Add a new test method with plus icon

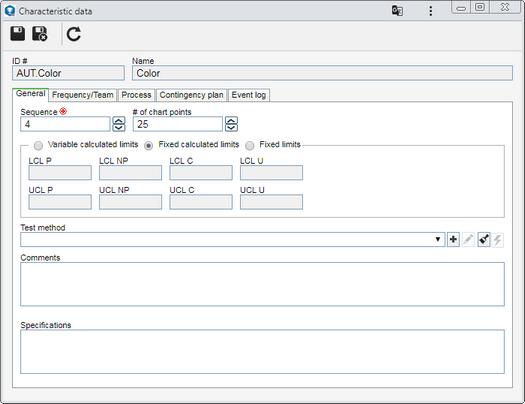coord(453,240)
